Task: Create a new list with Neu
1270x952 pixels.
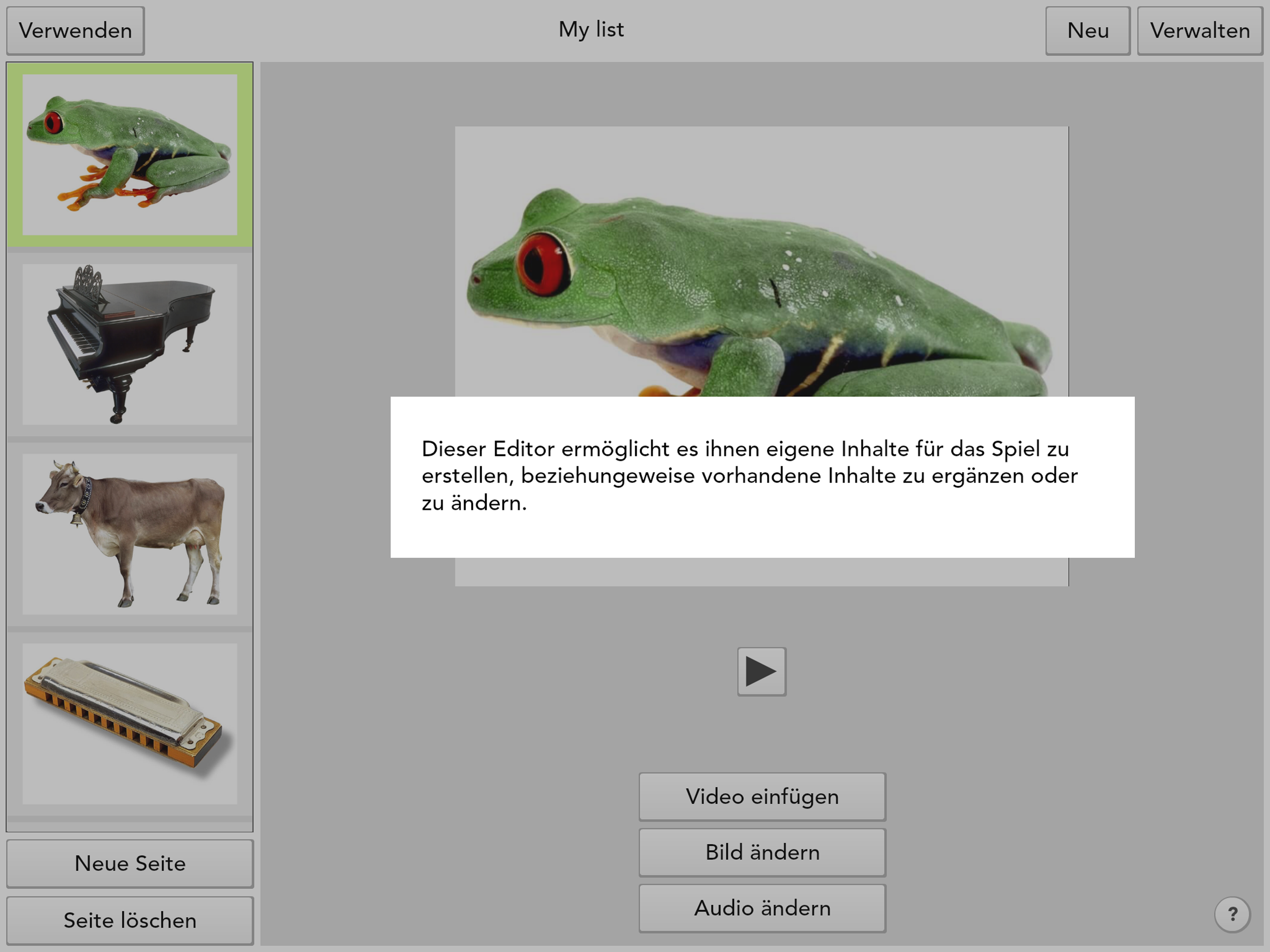Action: coord(1087,30)
